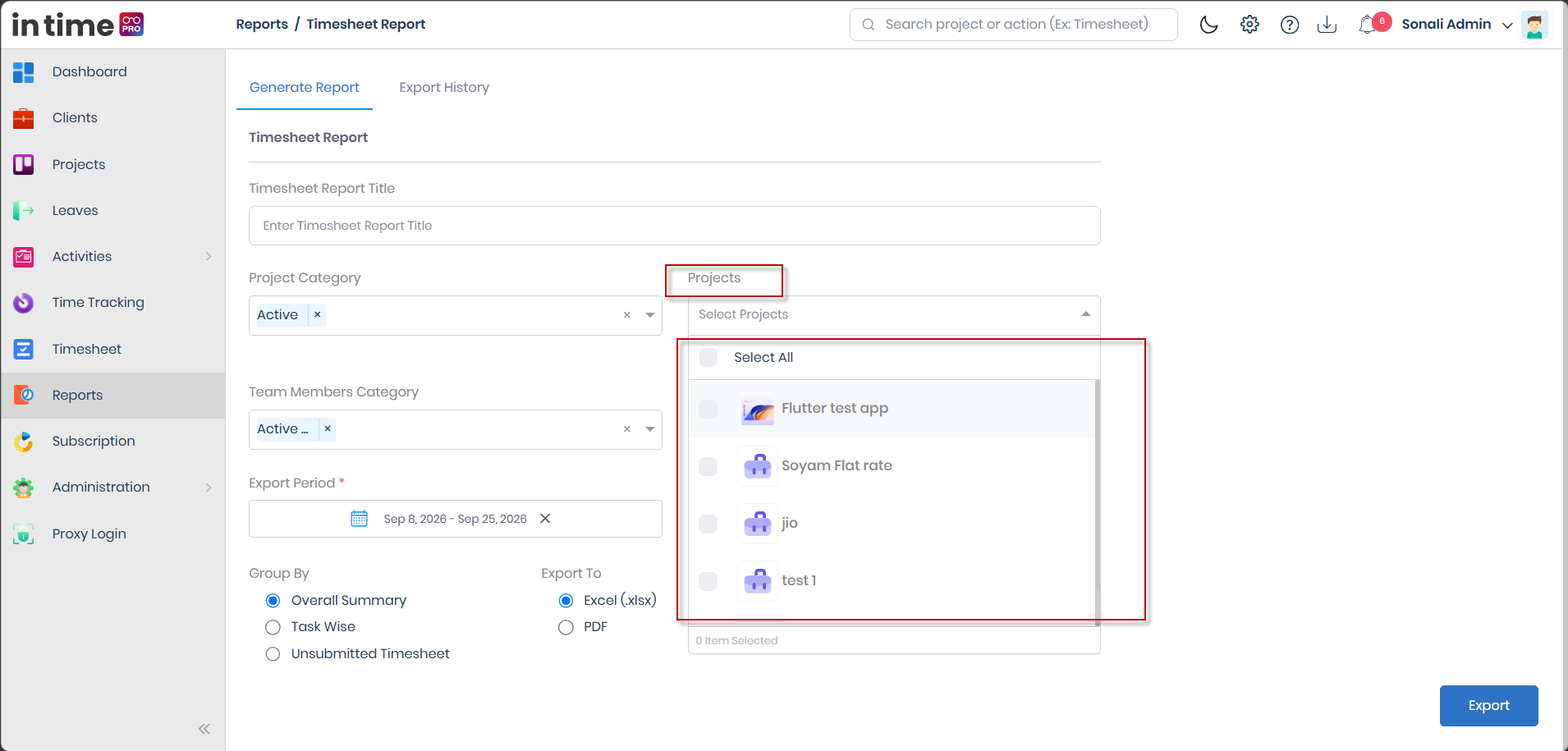This screenshot has width=1568, height=751.
Task: Collapse the Select Projects dropdown
Action: click(x=1086, y=314)
